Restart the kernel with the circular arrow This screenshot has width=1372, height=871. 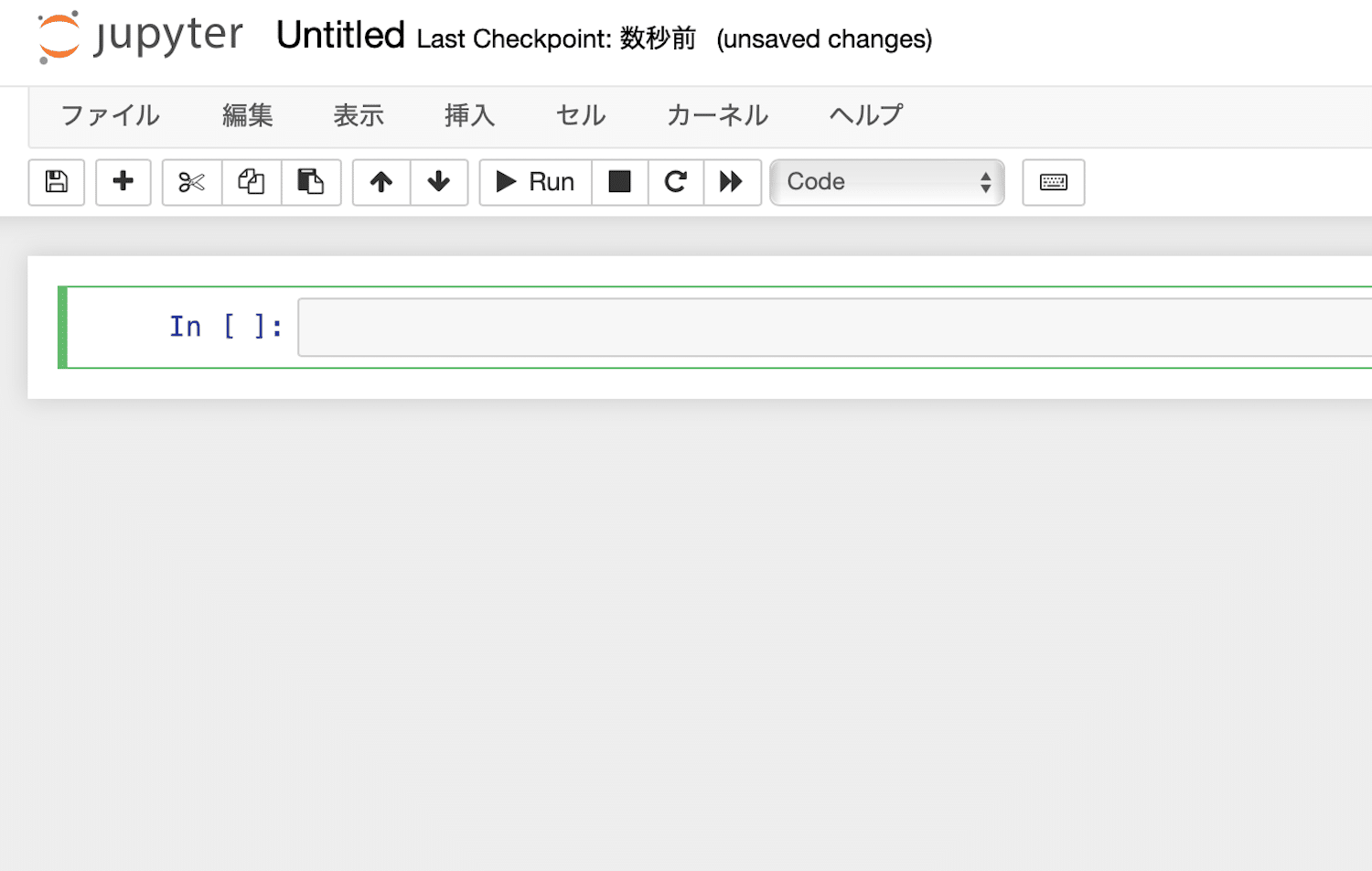(676, 182)
